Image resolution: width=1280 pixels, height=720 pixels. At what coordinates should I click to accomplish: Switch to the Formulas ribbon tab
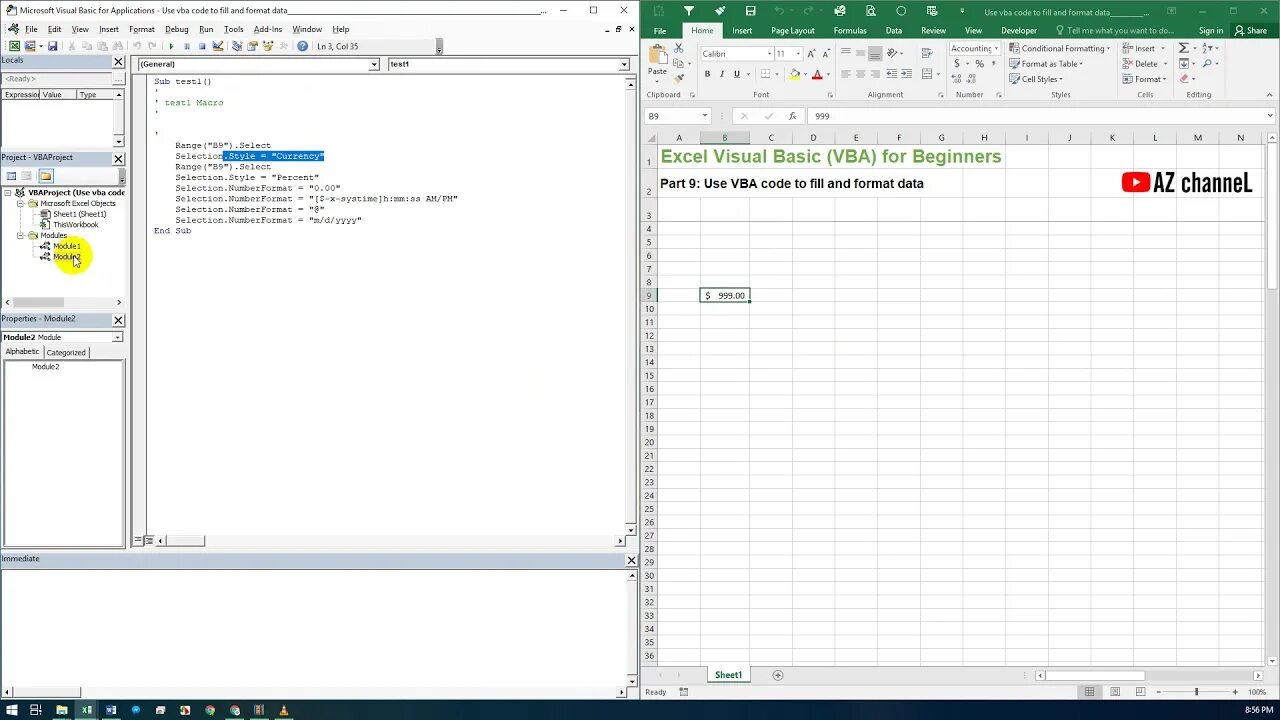click(850, 30)
